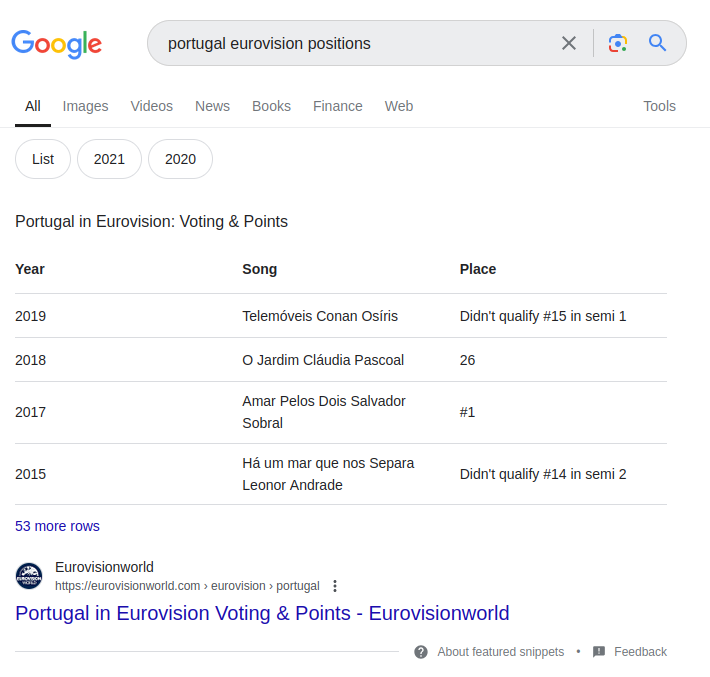Filter results with the List chip
This screenshot has height=677, width=710.
tap(43, 159)
